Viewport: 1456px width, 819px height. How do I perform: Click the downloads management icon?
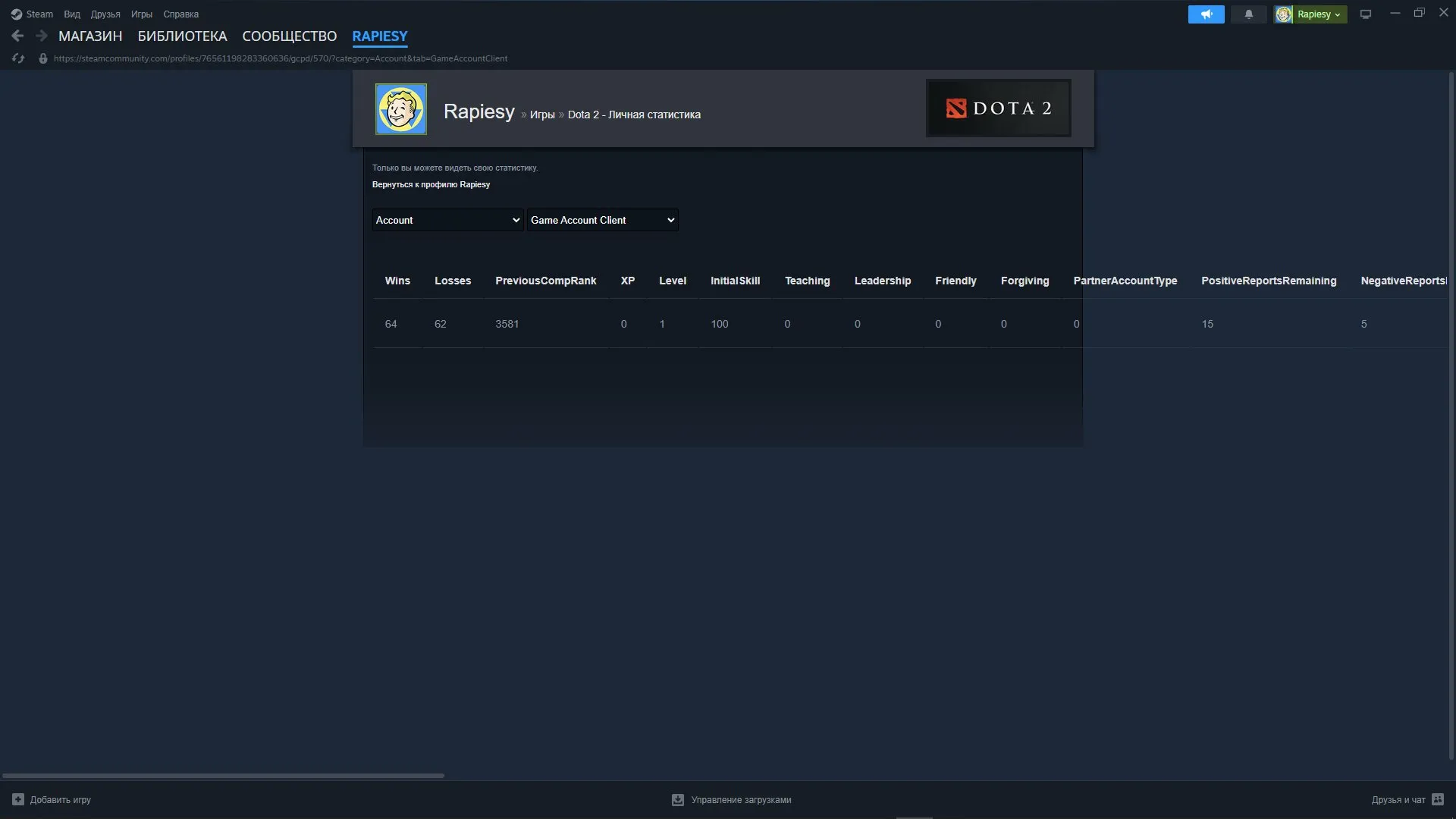pos(678,799)
